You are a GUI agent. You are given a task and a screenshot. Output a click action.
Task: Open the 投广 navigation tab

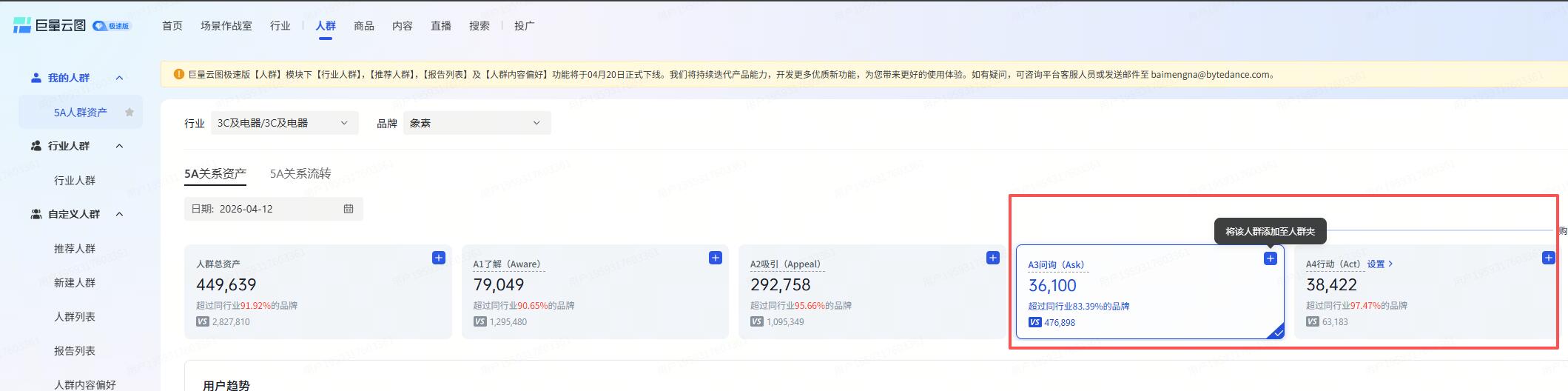524,26
